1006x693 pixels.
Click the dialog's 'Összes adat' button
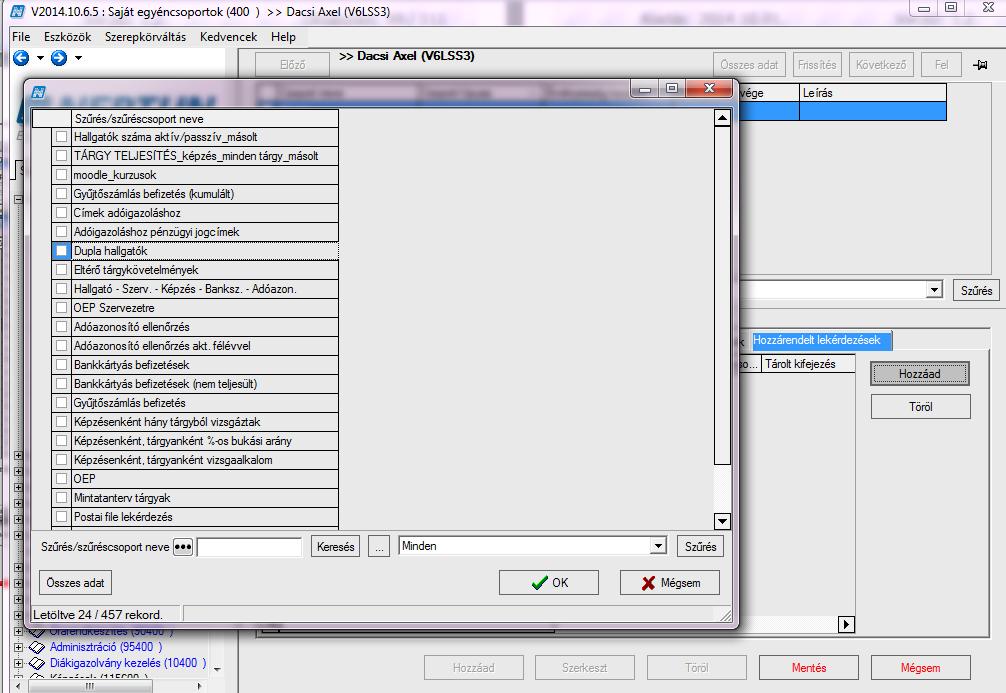[75, 583]
